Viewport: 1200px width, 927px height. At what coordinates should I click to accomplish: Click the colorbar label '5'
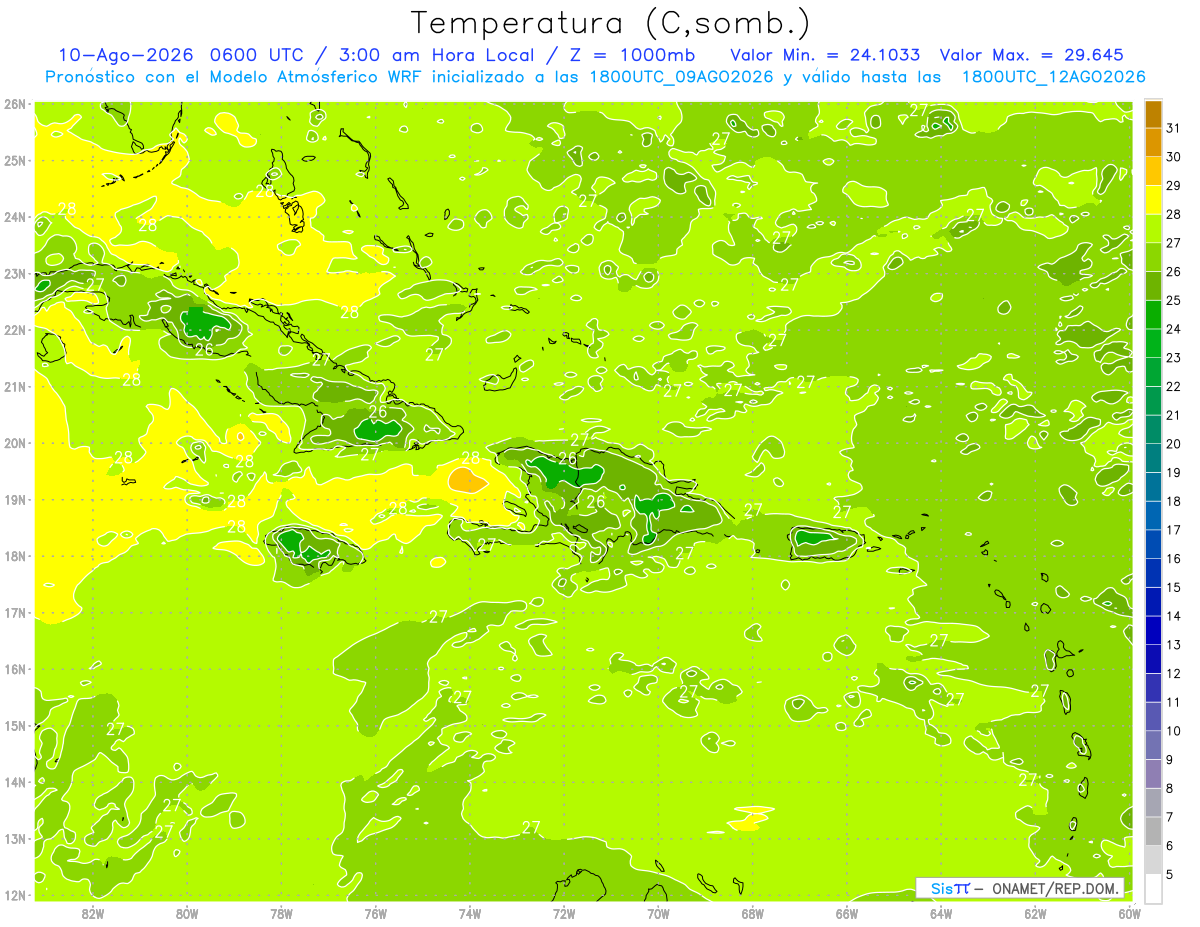tap(1170, 875)
